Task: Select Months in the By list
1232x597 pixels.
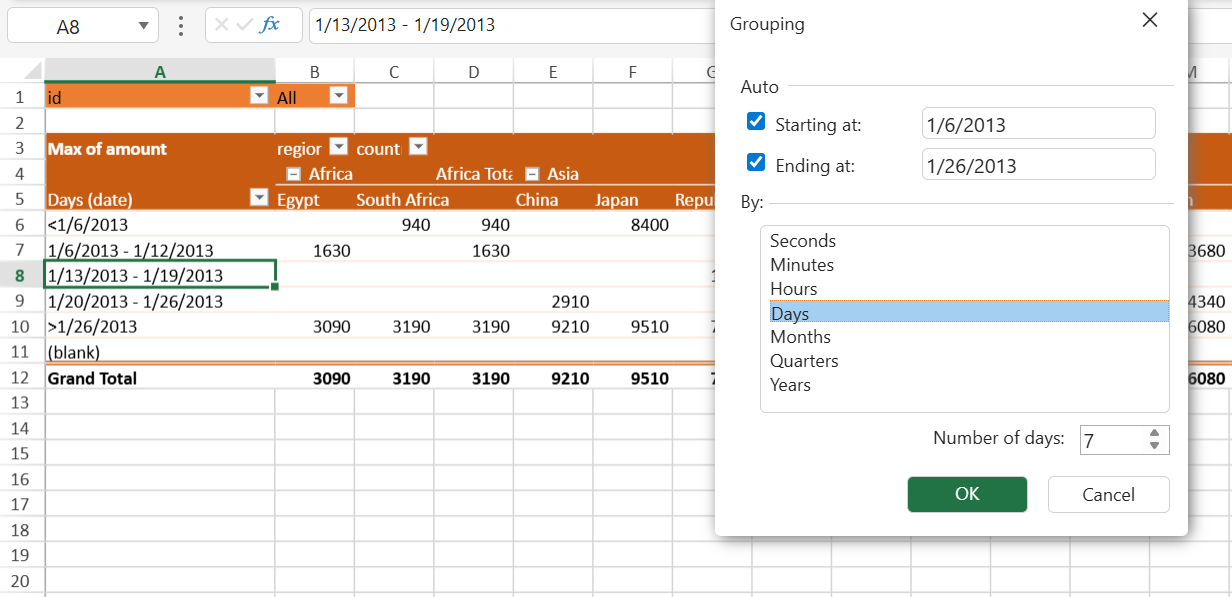Action: (x=800, y=337)
